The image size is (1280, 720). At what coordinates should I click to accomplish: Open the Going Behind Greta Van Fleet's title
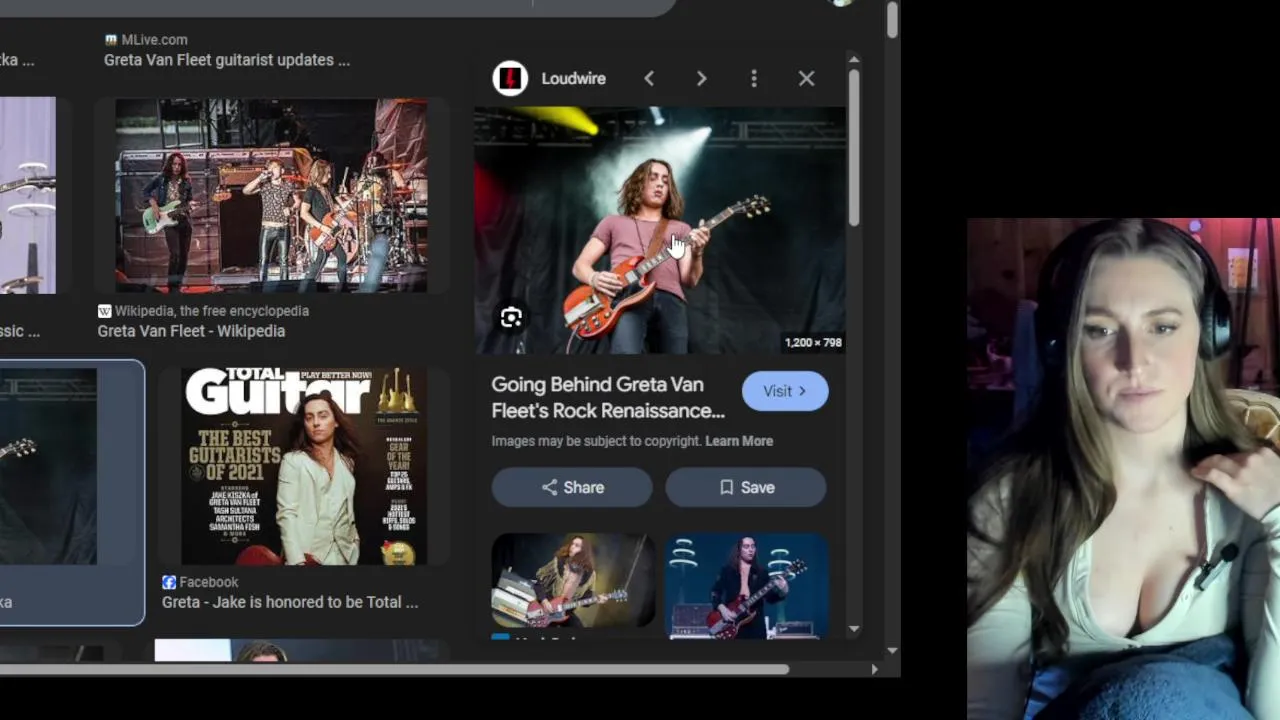click(608, 397)
